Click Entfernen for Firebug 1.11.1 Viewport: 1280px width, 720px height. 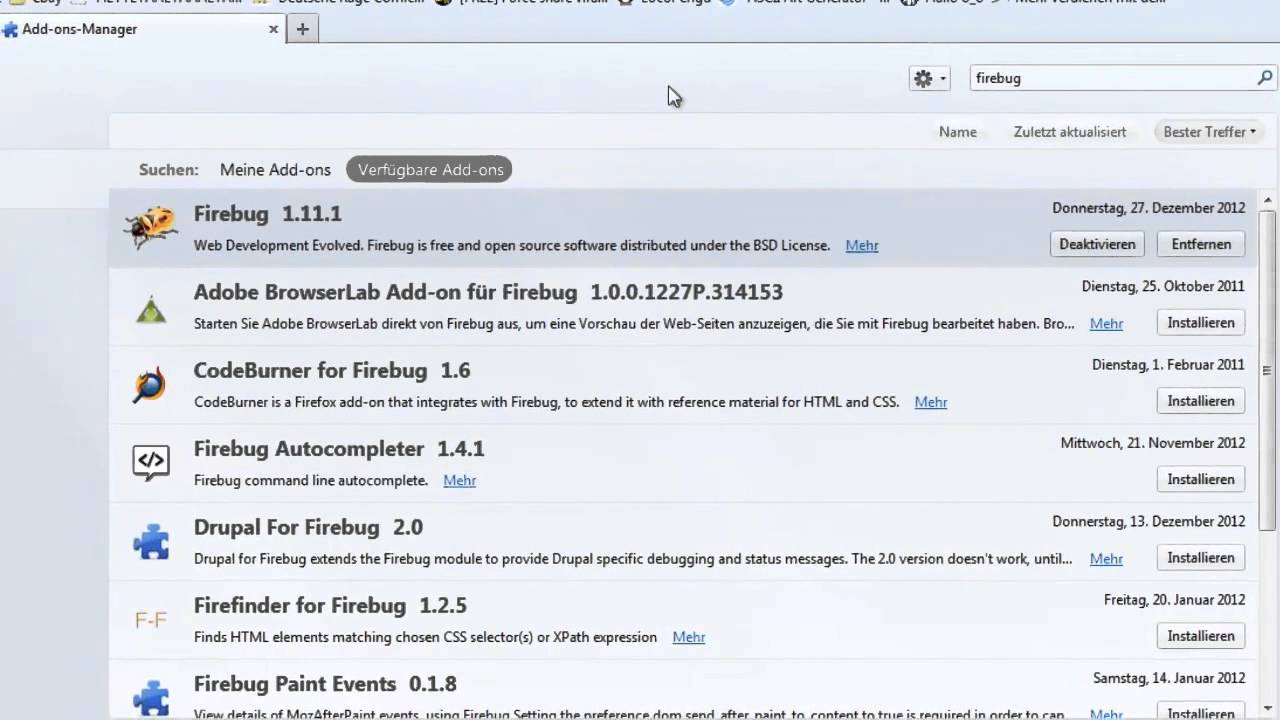click(1201, 244)
